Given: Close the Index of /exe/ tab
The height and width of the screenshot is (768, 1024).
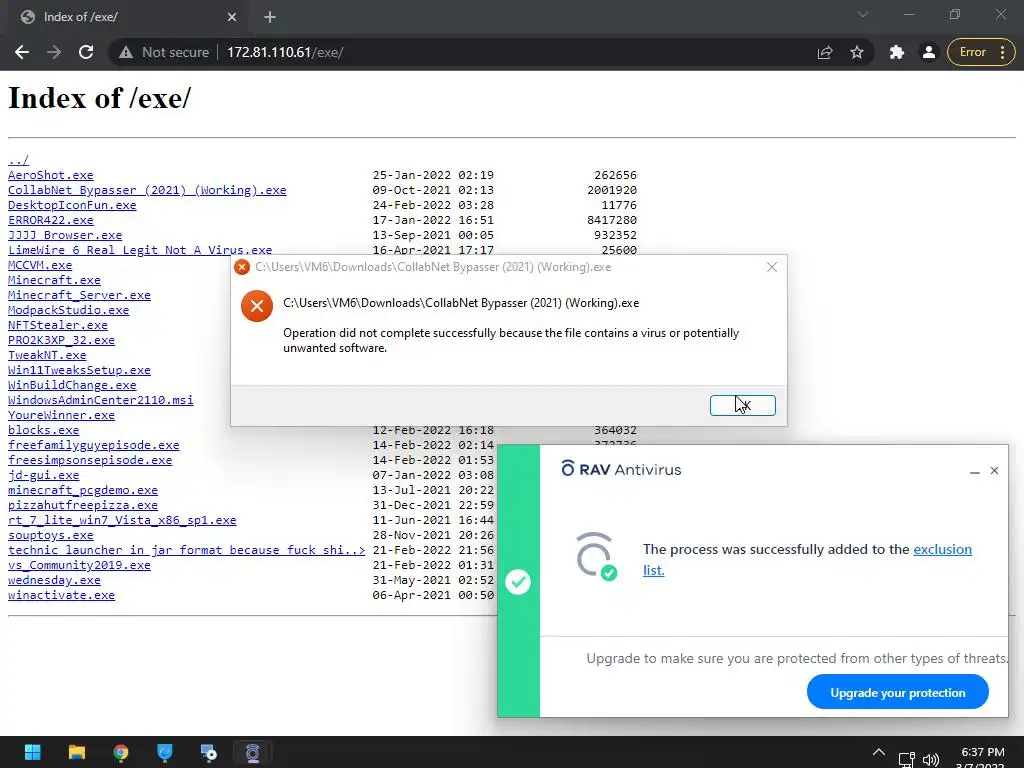Looking at the screenshot, I should tap(232, 17).
